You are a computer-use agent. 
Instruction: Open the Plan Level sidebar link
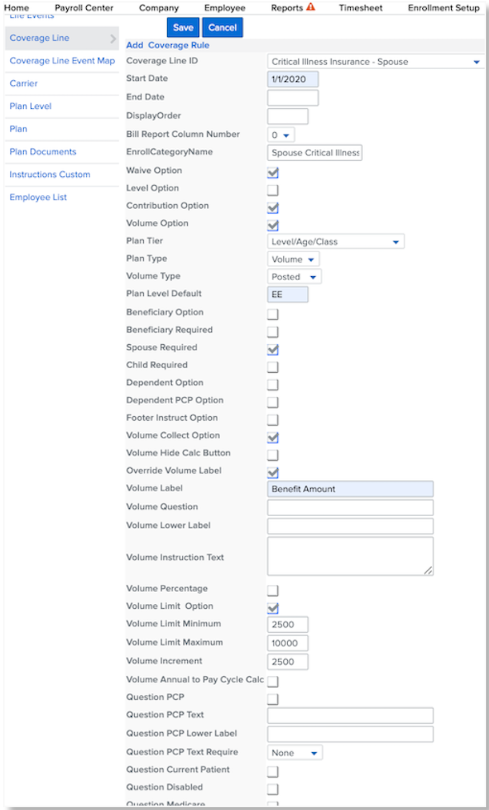pos(30,106)
